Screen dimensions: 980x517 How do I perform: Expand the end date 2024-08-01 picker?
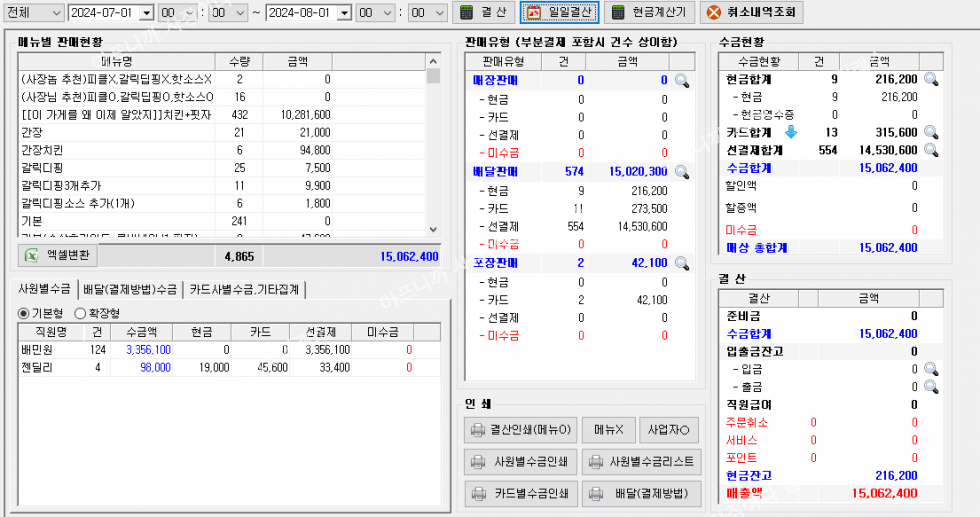pyautogui.click(x=345, y=13)
